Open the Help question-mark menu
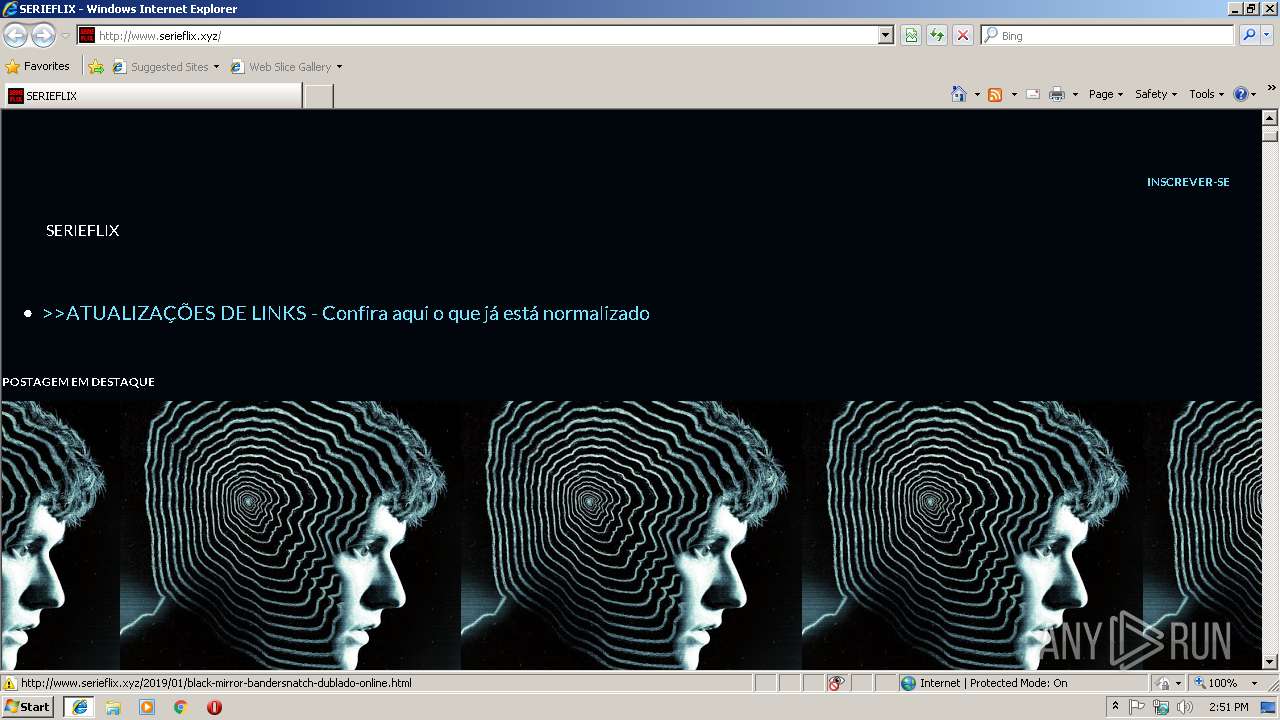The width and height of the screenshot is (1280, 720). pos(1245,94)
